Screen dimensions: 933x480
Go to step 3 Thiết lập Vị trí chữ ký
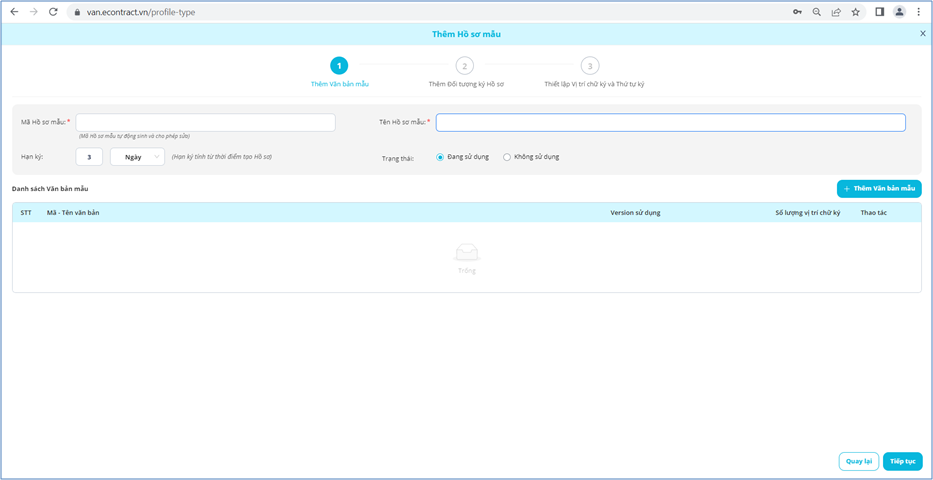coord(590,66)
